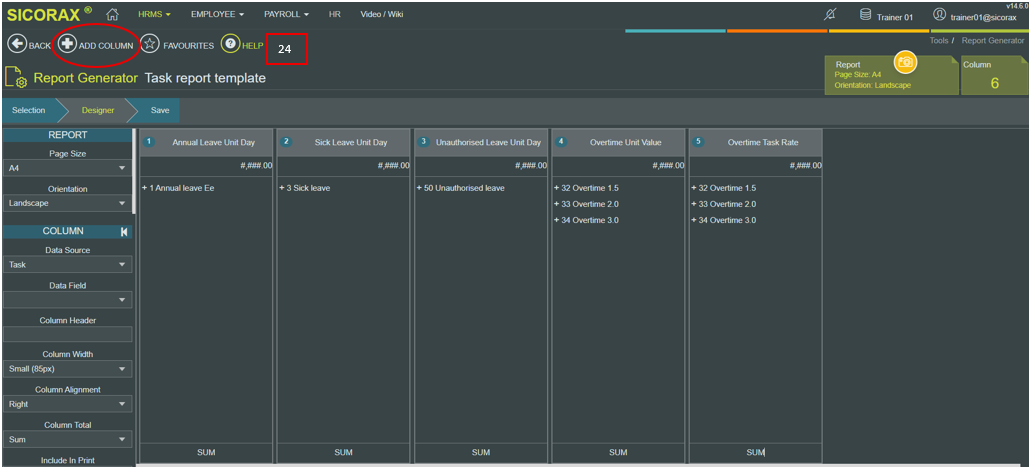Image resolution: width=1032 pixels, height=470 pixels.
Task: Go to the Save step tab
Action: pyautogui.click(x=160, y=110)
